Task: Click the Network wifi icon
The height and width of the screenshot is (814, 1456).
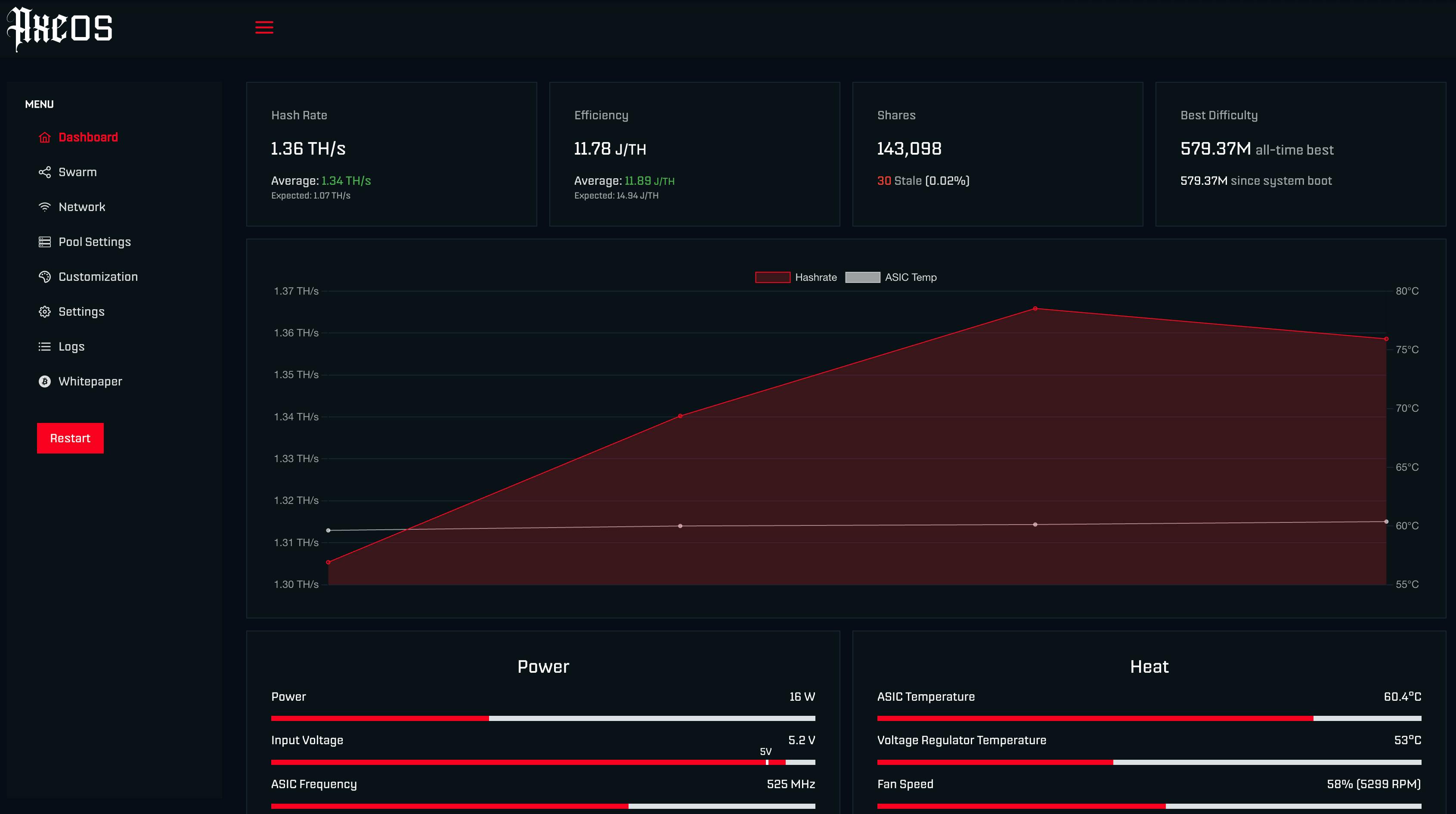Action: click(45, 207)
